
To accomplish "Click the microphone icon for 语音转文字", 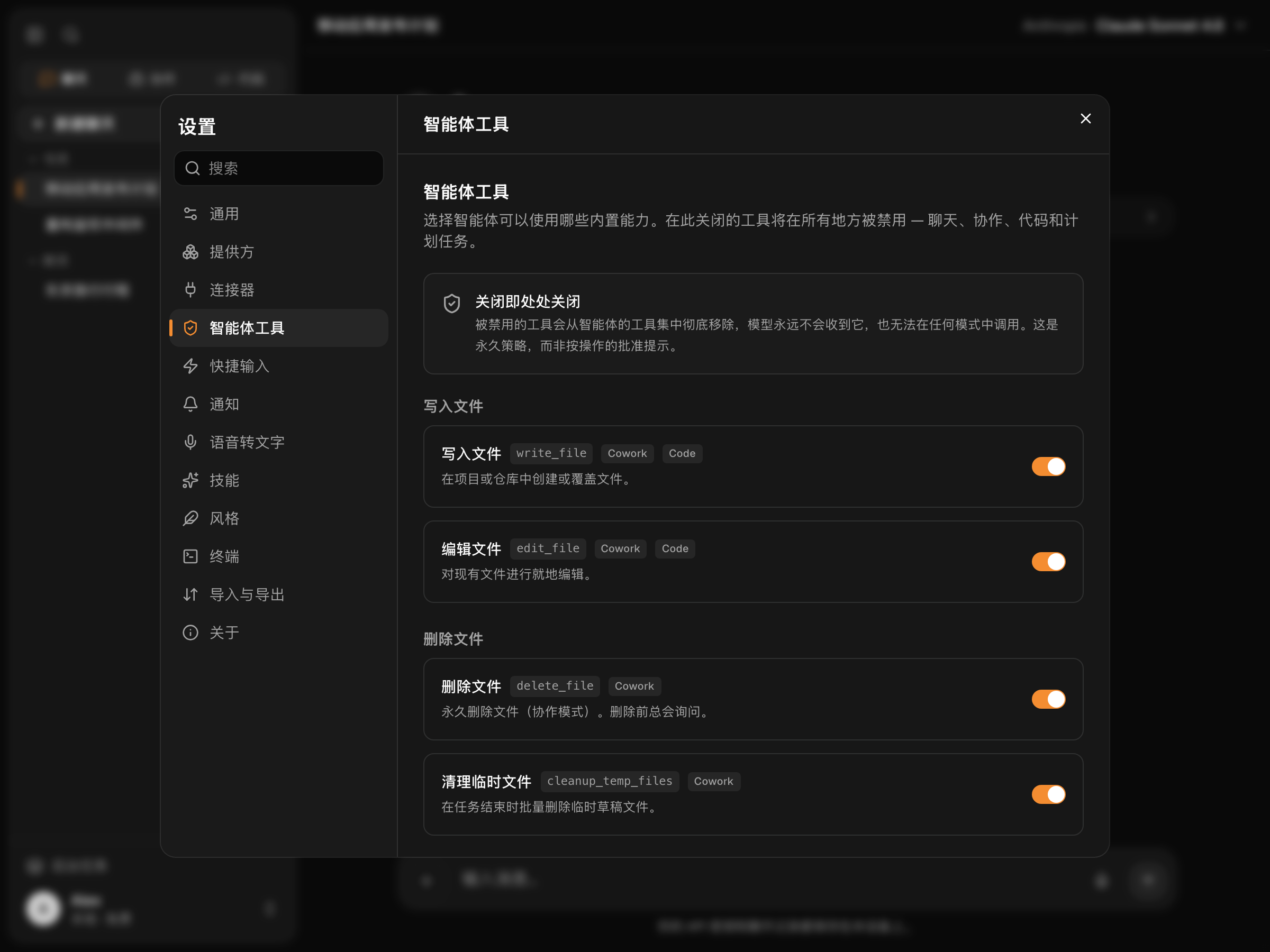I will click(190, 443).
